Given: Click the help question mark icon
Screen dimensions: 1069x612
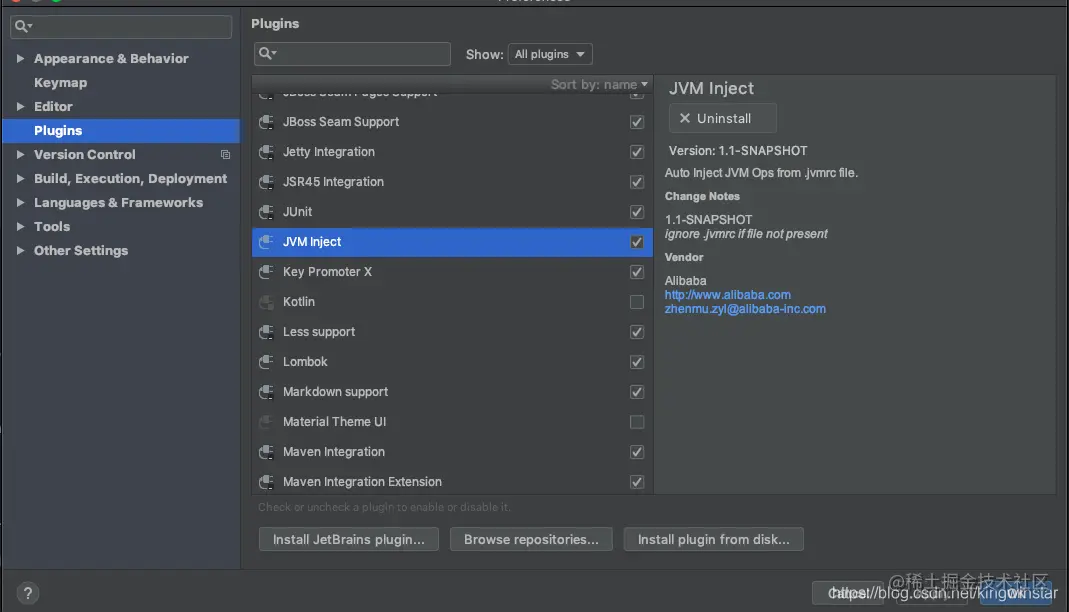Looking at the screenshot, I should coord(28,593).
